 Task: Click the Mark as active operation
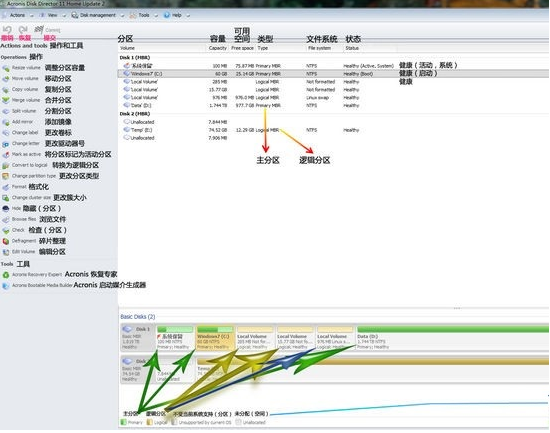click(22, 154)
